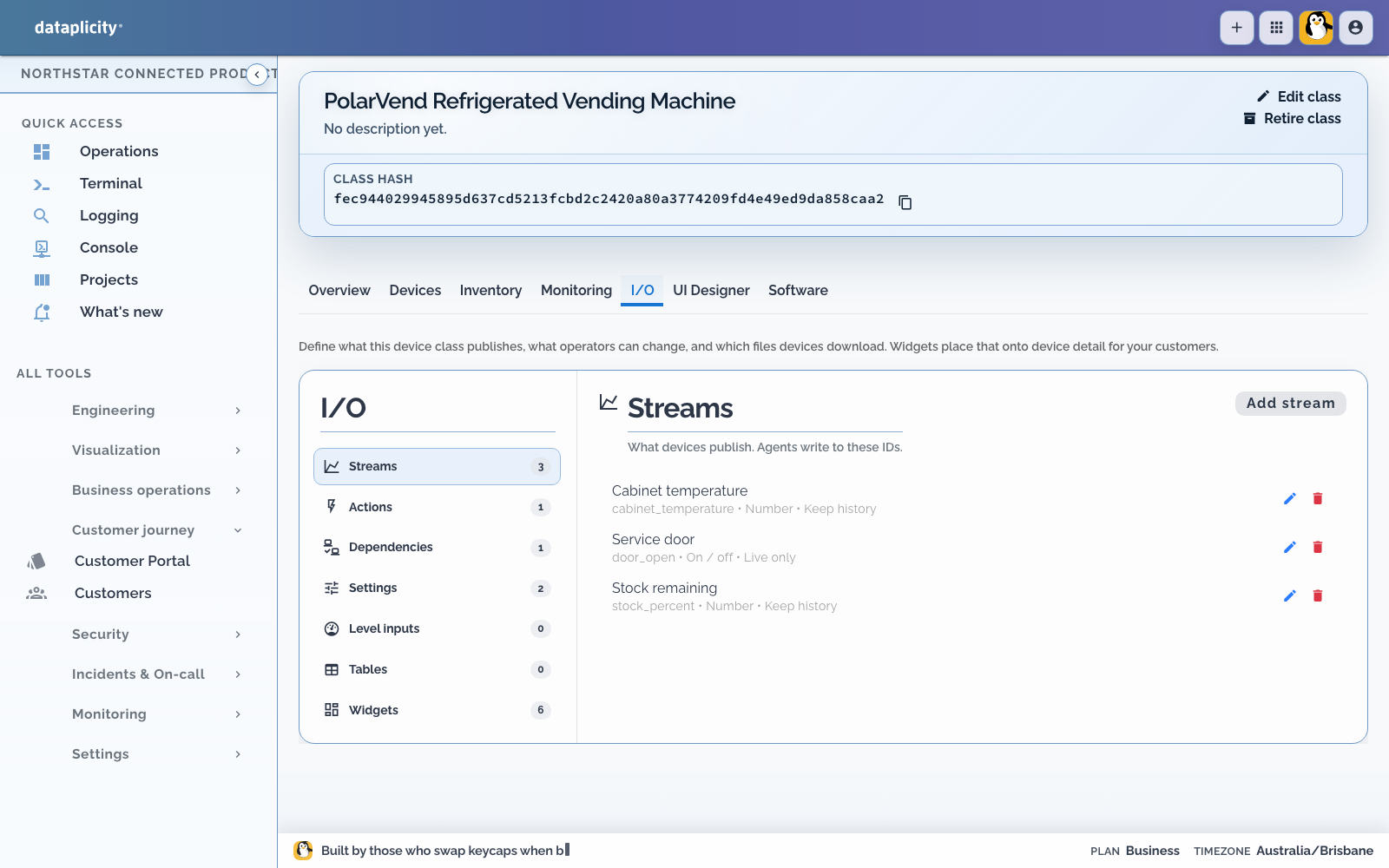Delete the Stock remaining stream
1389x868 pixels.
(x=1318, y=595)
